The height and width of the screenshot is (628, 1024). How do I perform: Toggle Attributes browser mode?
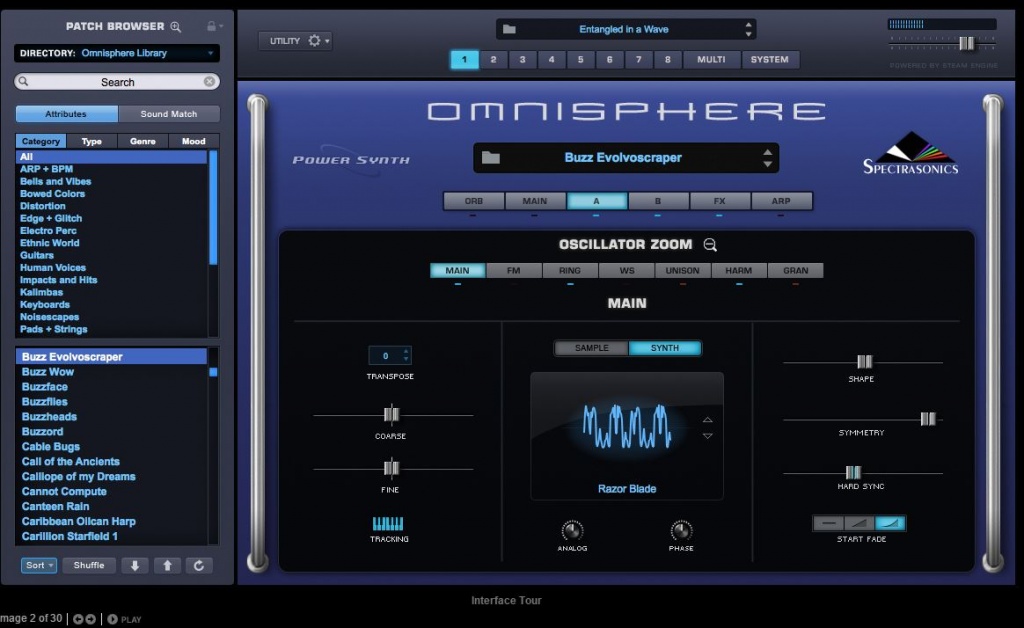click(x=67, y=114)
